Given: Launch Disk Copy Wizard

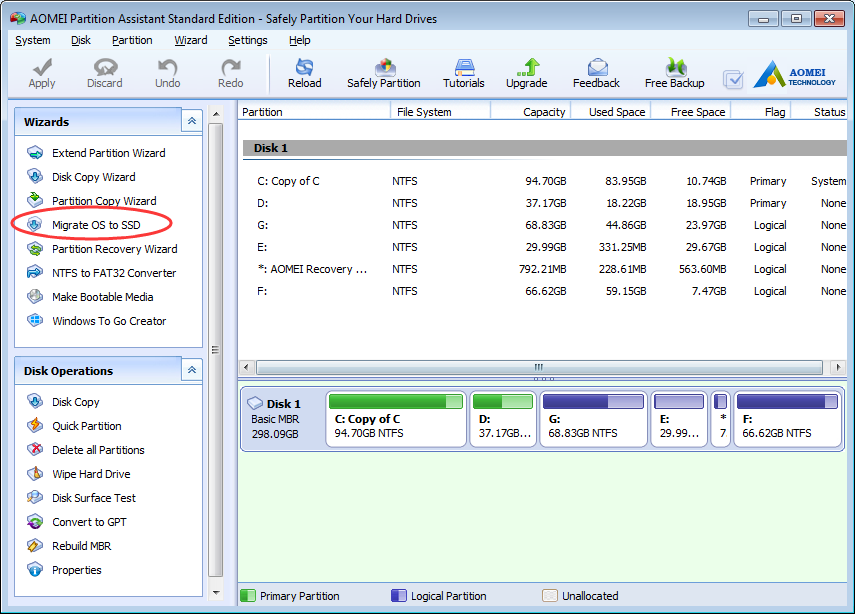Looking at the screenshot, I should pos(81,177).
